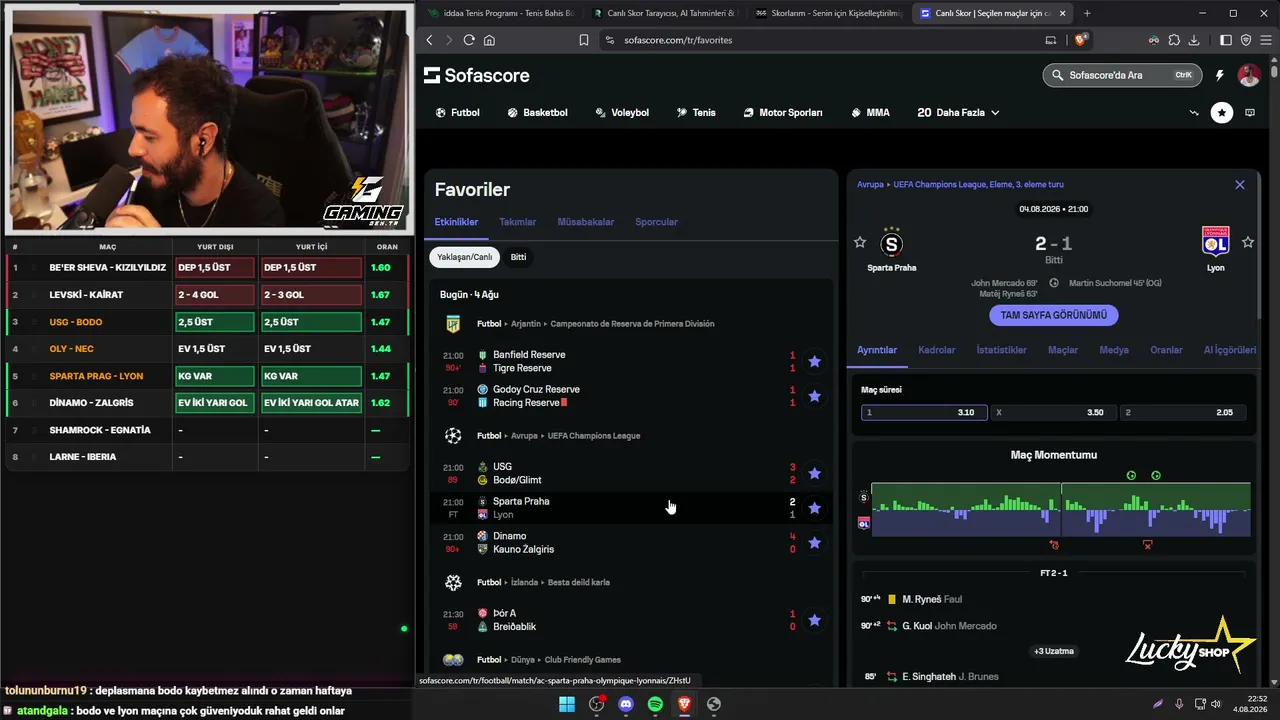This screenshot has width=1280, height=720.
Task: Toggle the favorite star for Dinamo match
Action: click(814, 543)
